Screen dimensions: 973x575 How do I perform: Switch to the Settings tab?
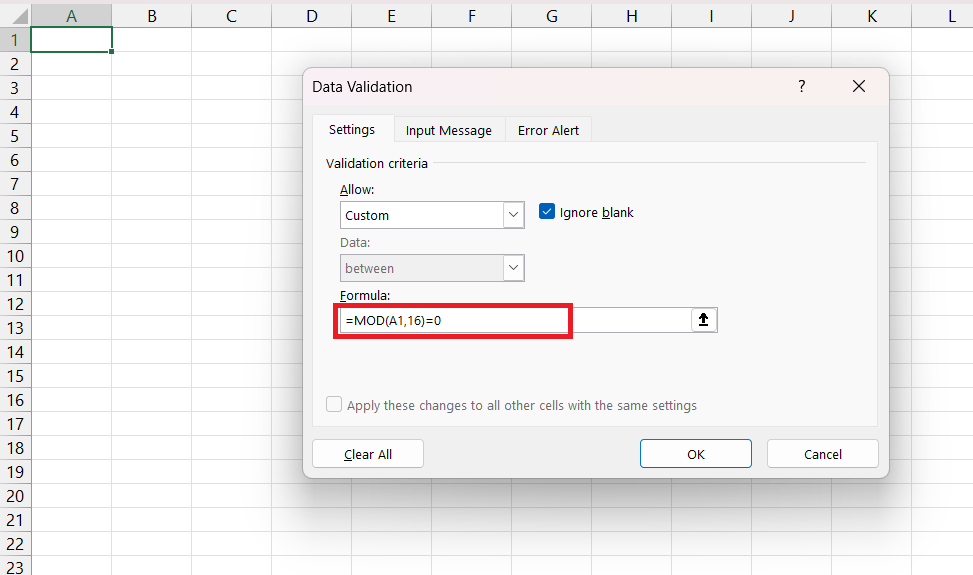point(352,130)
